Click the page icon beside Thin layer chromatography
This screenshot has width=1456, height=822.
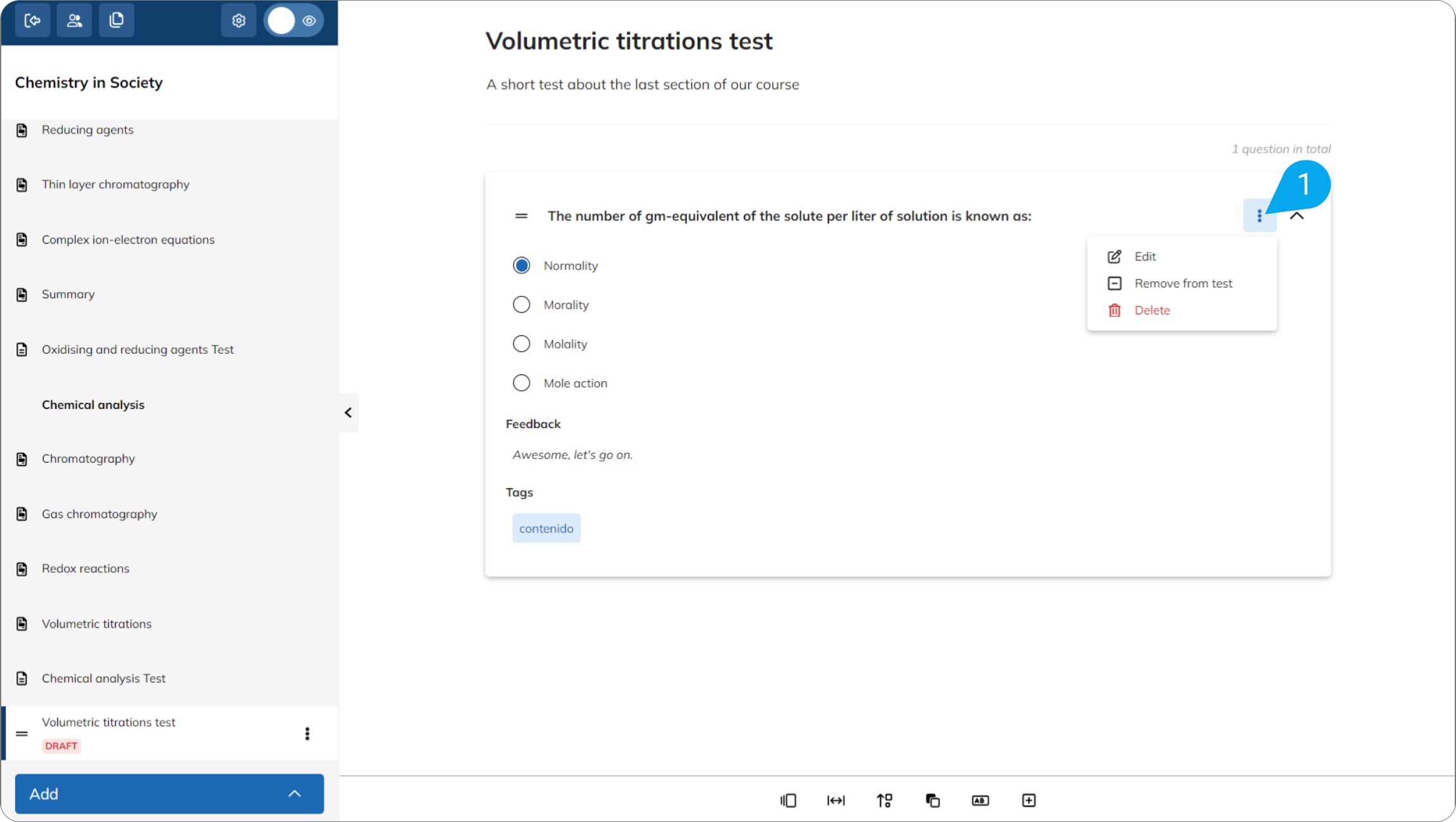pos(22,185)
